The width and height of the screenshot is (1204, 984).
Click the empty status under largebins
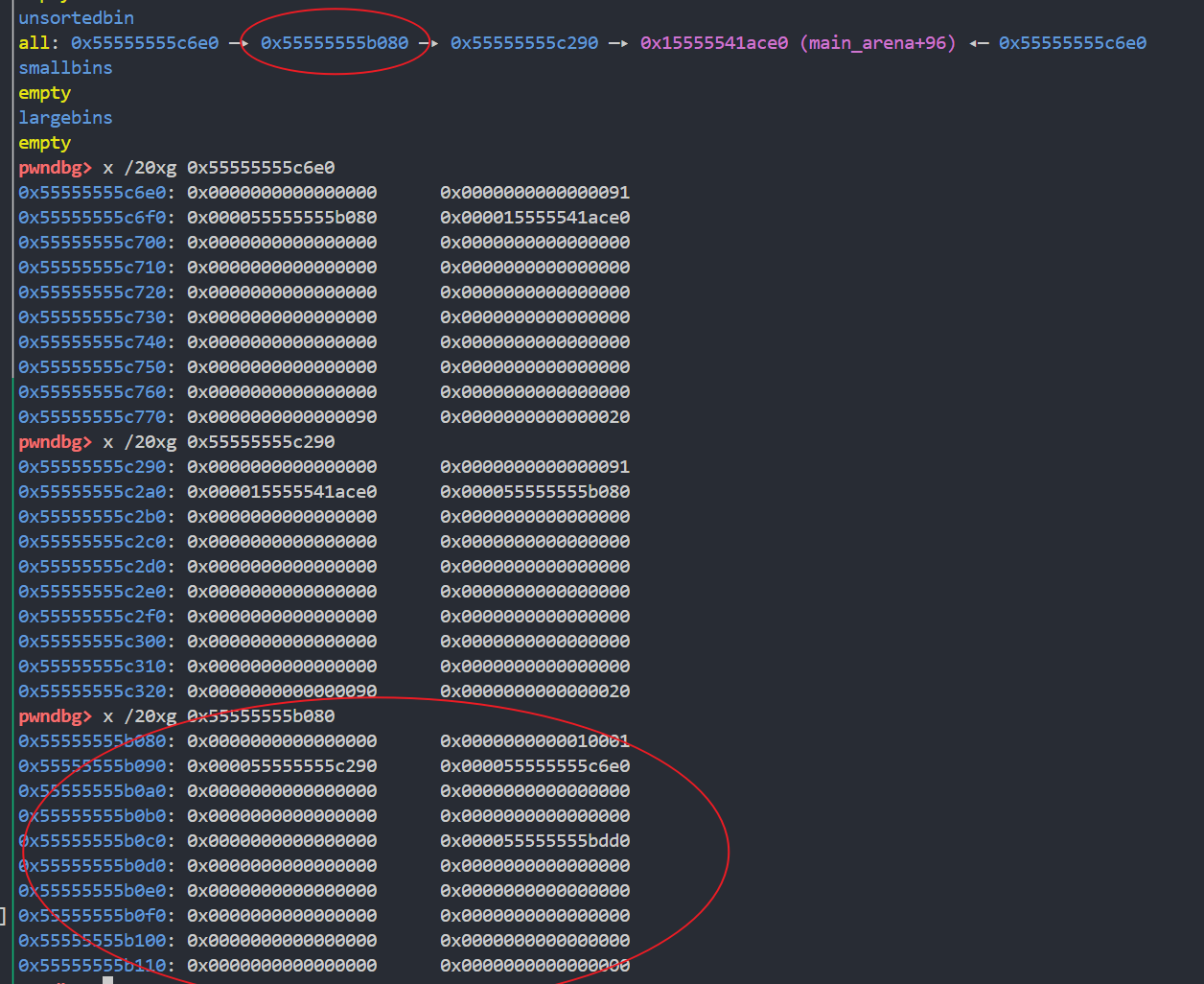tap(44, 142)
